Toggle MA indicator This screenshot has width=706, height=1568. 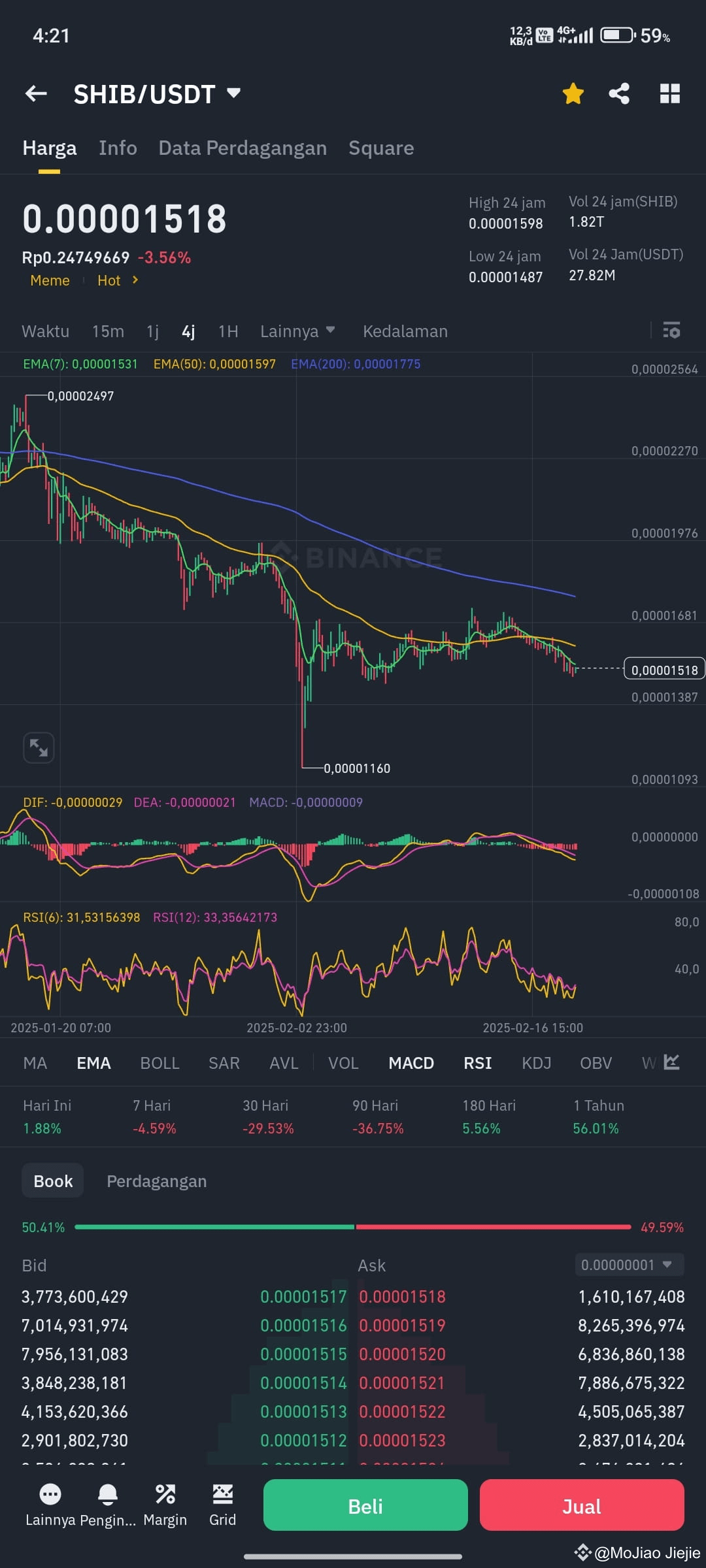pyautogui.click(x=35, y=1063)
